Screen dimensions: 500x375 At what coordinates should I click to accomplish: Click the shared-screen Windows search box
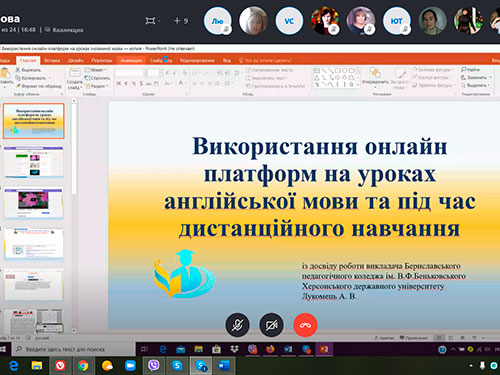coord(74,349)
